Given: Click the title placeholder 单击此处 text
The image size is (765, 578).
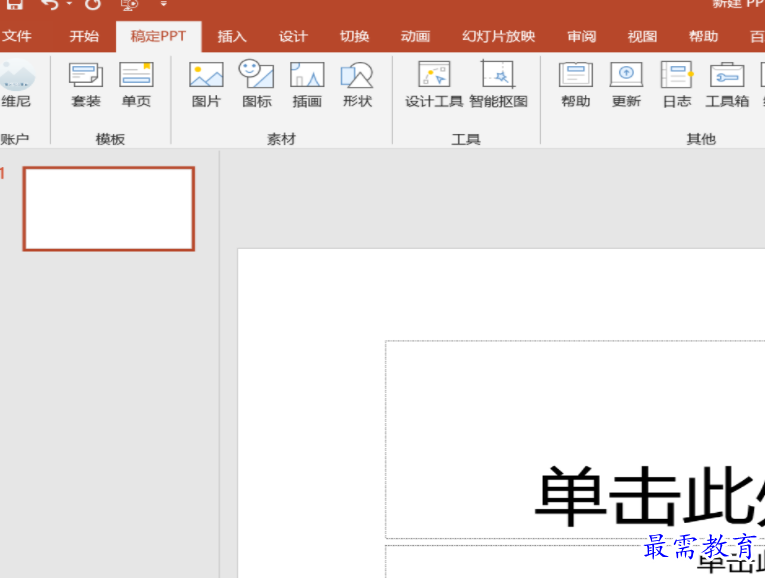Looking at the screenshot, I should coord(650,496).
